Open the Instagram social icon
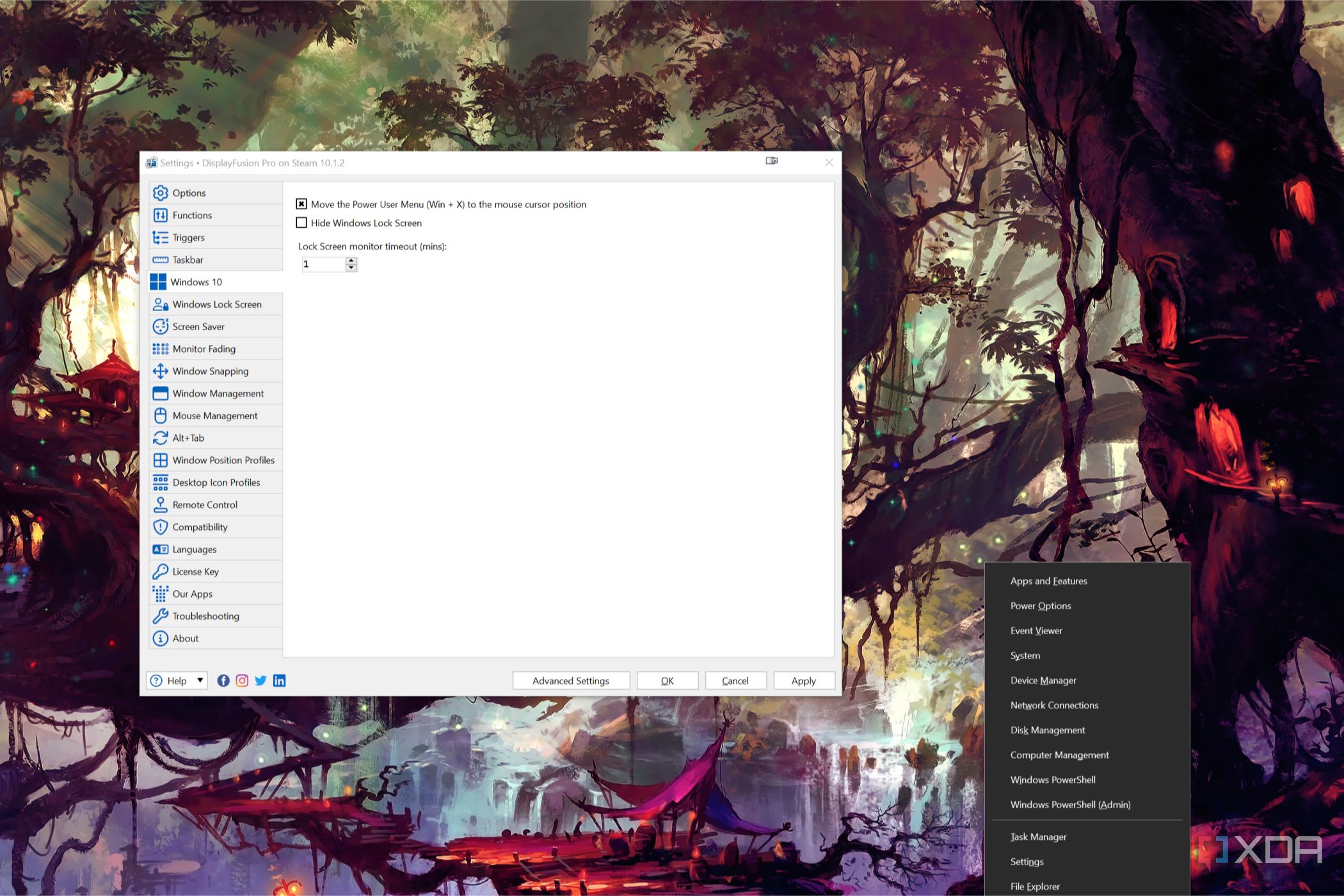The image size is (1344, 896). point(242,681)
